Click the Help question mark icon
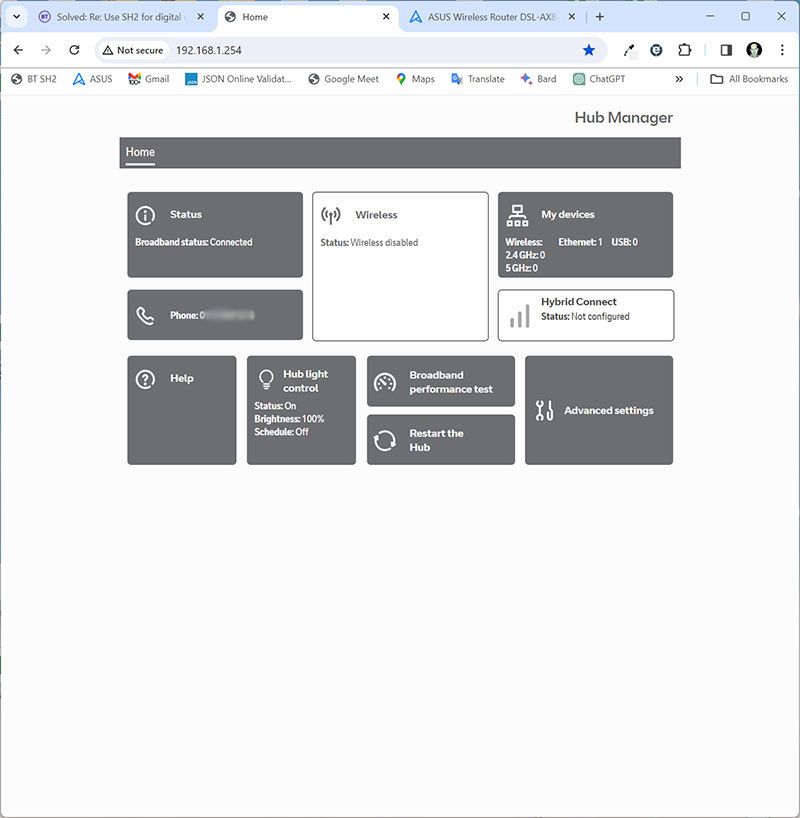The width and height of the screenshot is (800, 818). [146, 379]
